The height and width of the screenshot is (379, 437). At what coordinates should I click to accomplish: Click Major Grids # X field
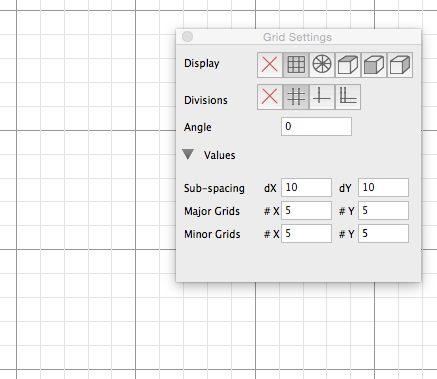(306, 210)
